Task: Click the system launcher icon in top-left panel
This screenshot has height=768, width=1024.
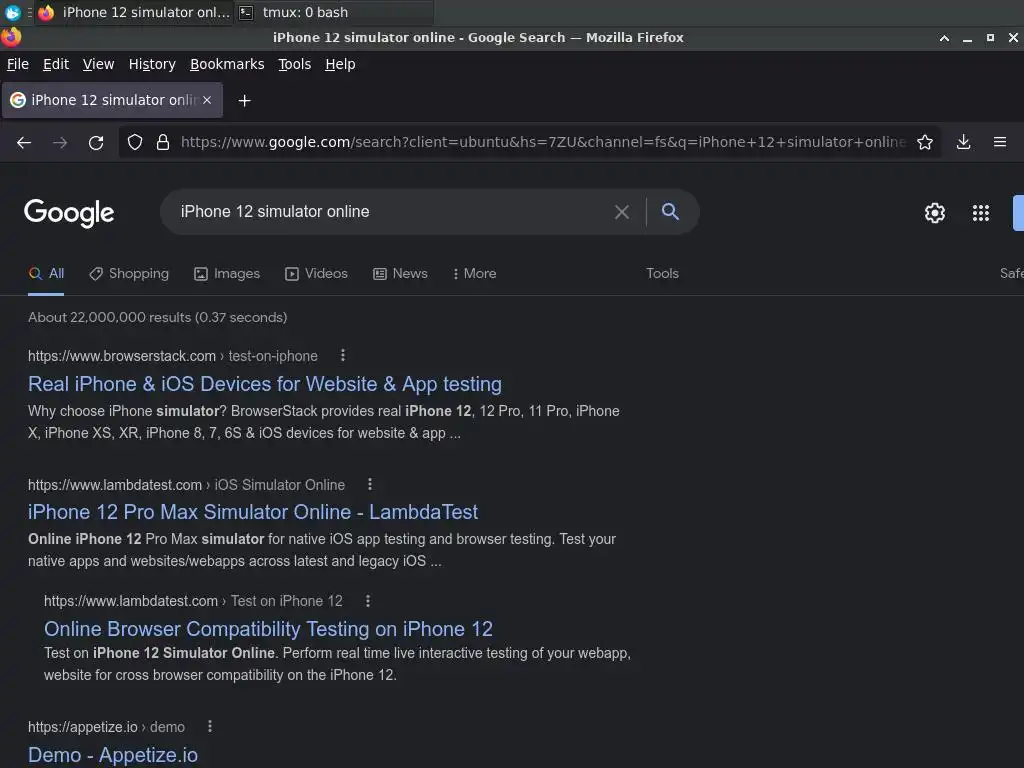Action: pos(12,12)
